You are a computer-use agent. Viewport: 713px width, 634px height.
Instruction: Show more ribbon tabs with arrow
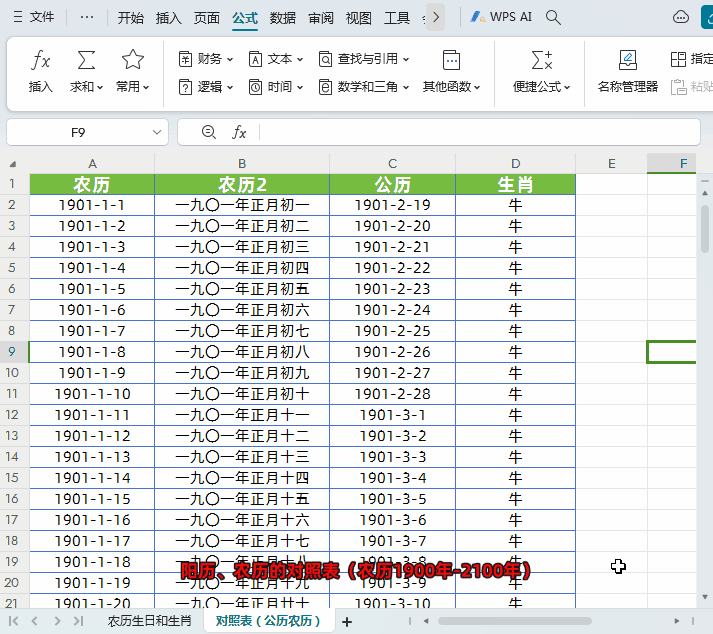(436, 18)
